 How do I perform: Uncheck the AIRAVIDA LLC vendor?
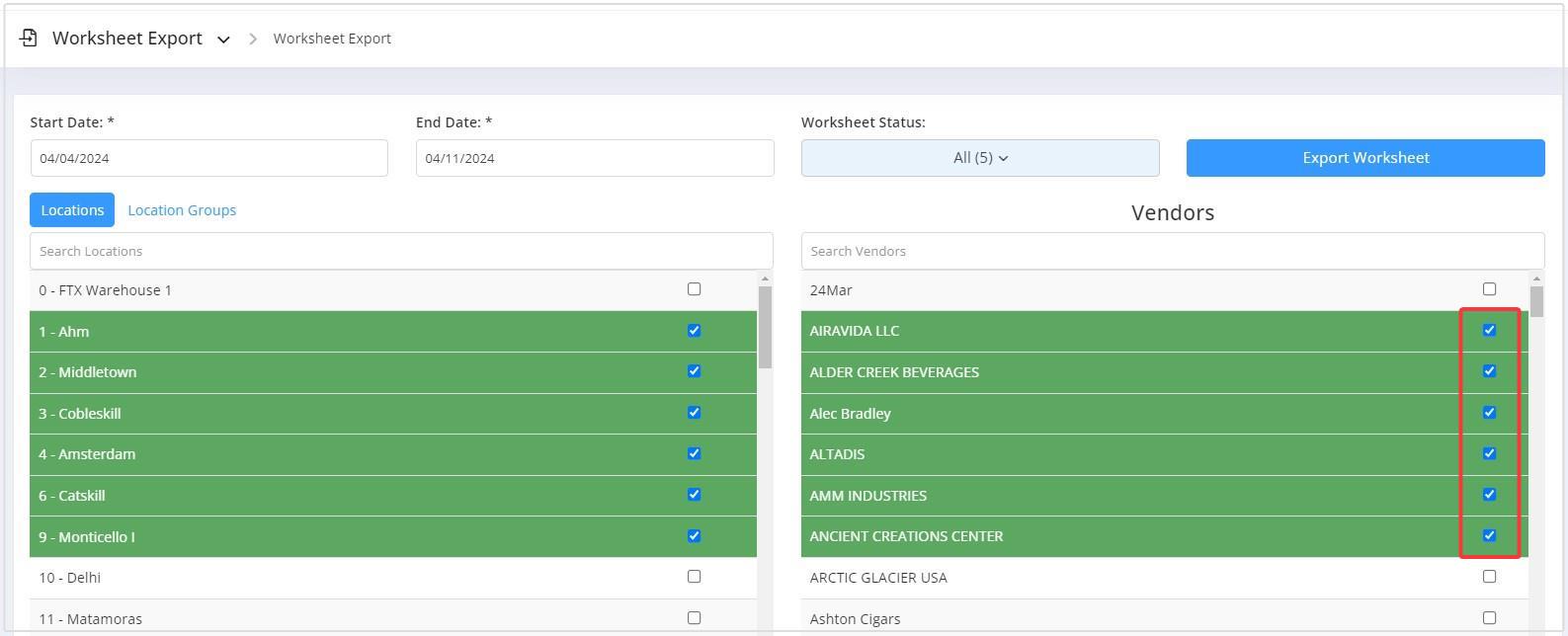point(1489,330)
